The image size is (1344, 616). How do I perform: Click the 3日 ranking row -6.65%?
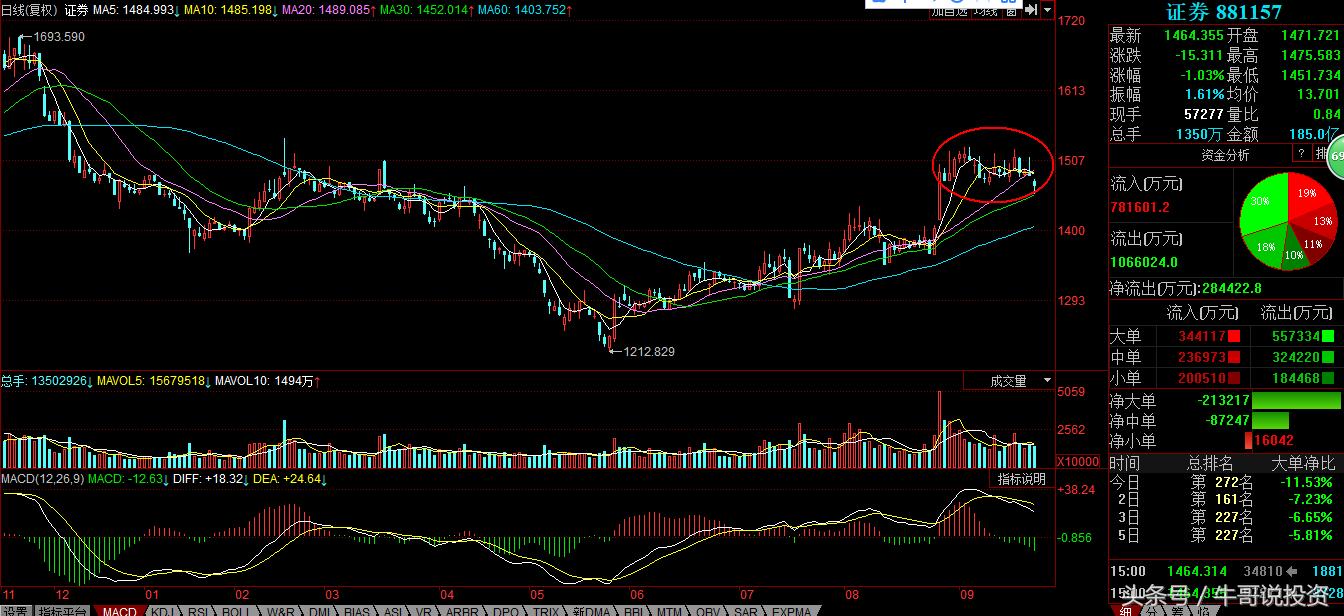tap(1308, 517)
